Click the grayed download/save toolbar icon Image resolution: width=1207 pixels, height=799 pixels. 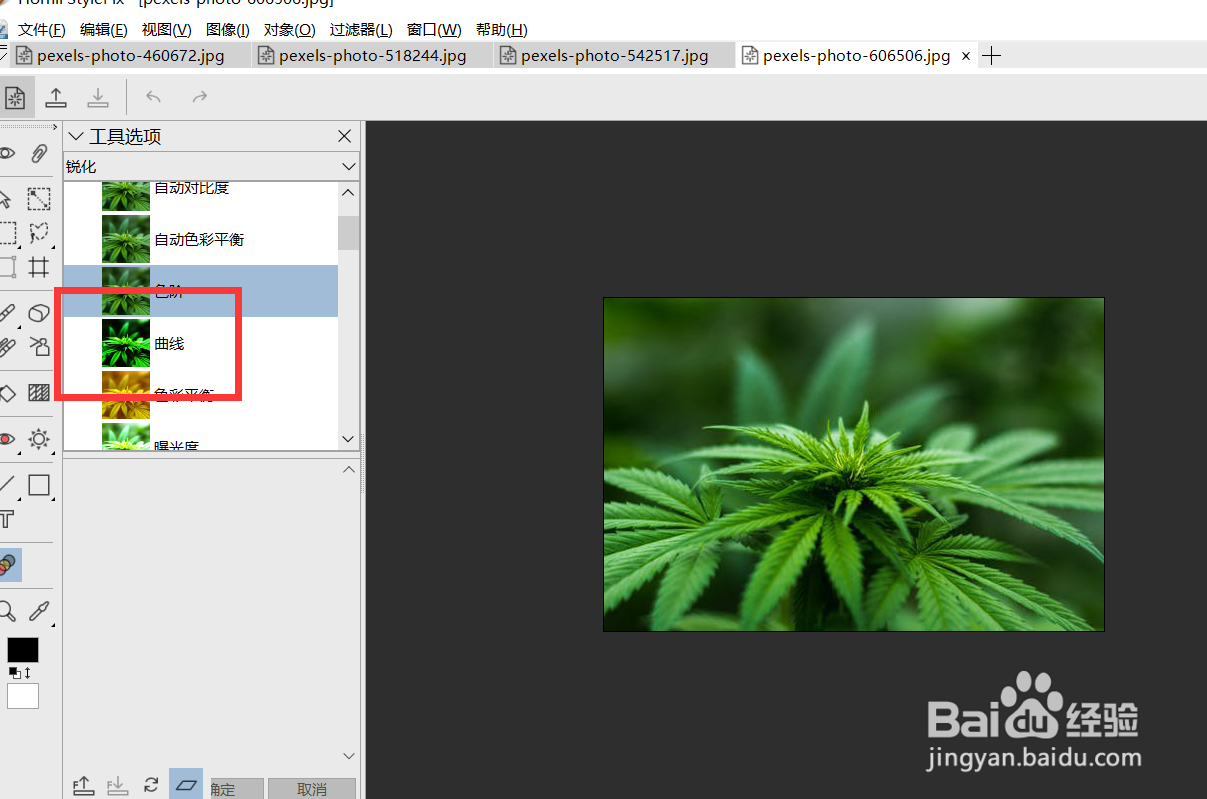pyautogui.click(x=98, y=97)
